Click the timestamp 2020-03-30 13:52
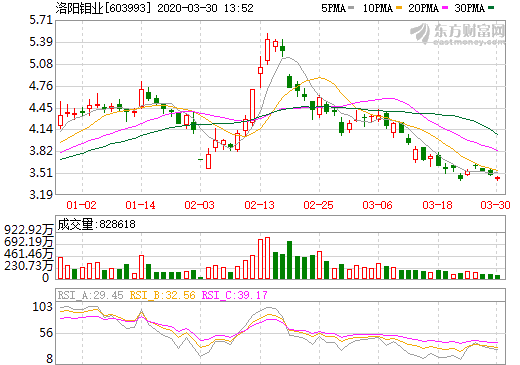 pos(205,8)
